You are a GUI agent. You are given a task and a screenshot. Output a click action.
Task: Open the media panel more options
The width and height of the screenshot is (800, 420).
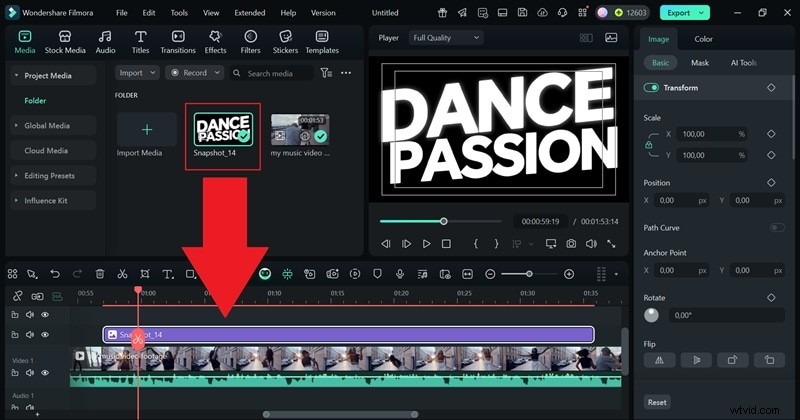[x=346, y=73]
